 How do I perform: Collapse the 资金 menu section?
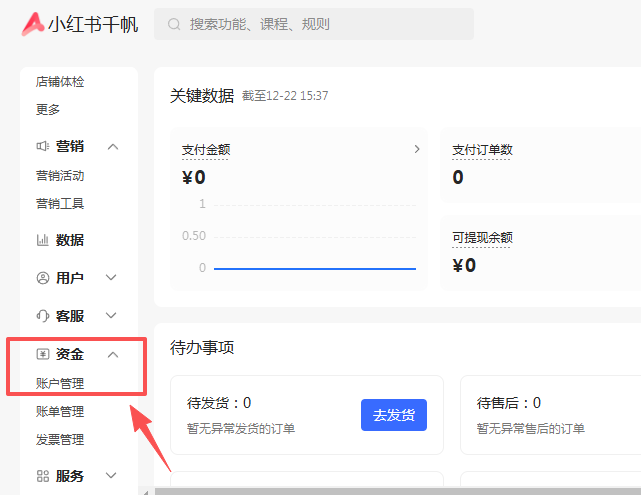[113, 355]
